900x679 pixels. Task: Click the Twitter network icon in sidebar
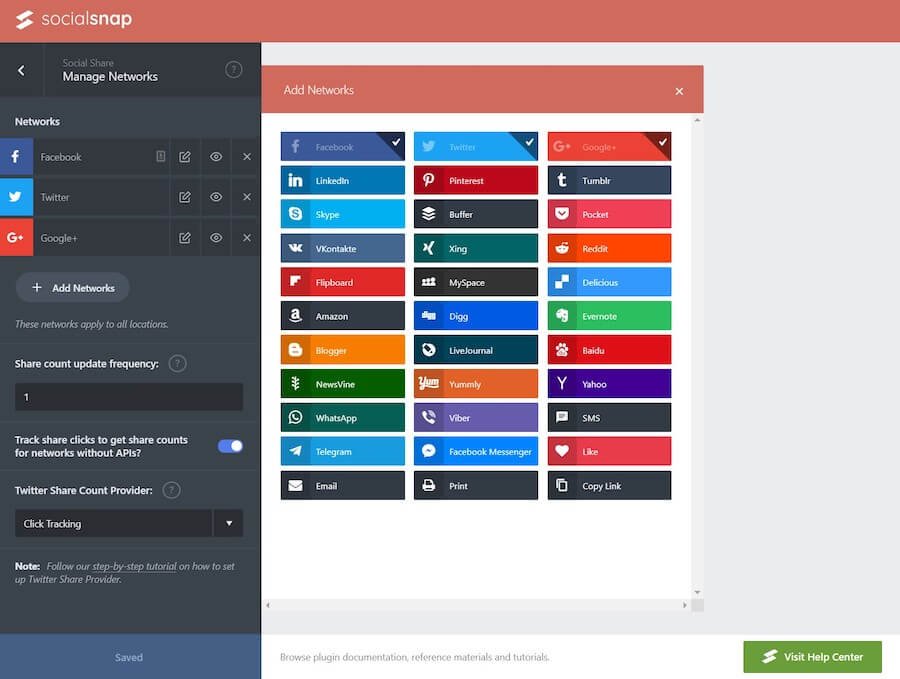pos(16,197)
